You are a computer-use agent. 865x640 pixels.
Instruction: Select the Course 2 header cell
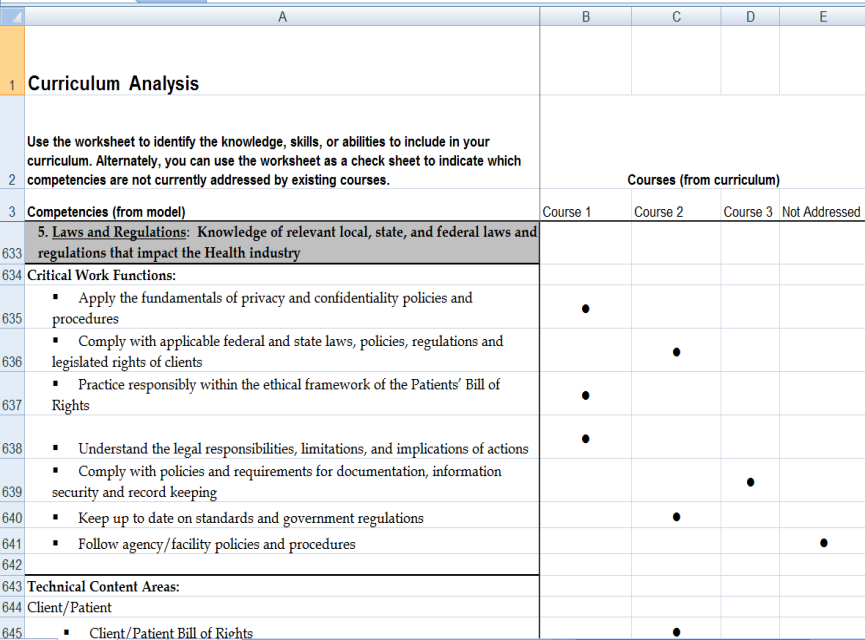coord(659,212)
